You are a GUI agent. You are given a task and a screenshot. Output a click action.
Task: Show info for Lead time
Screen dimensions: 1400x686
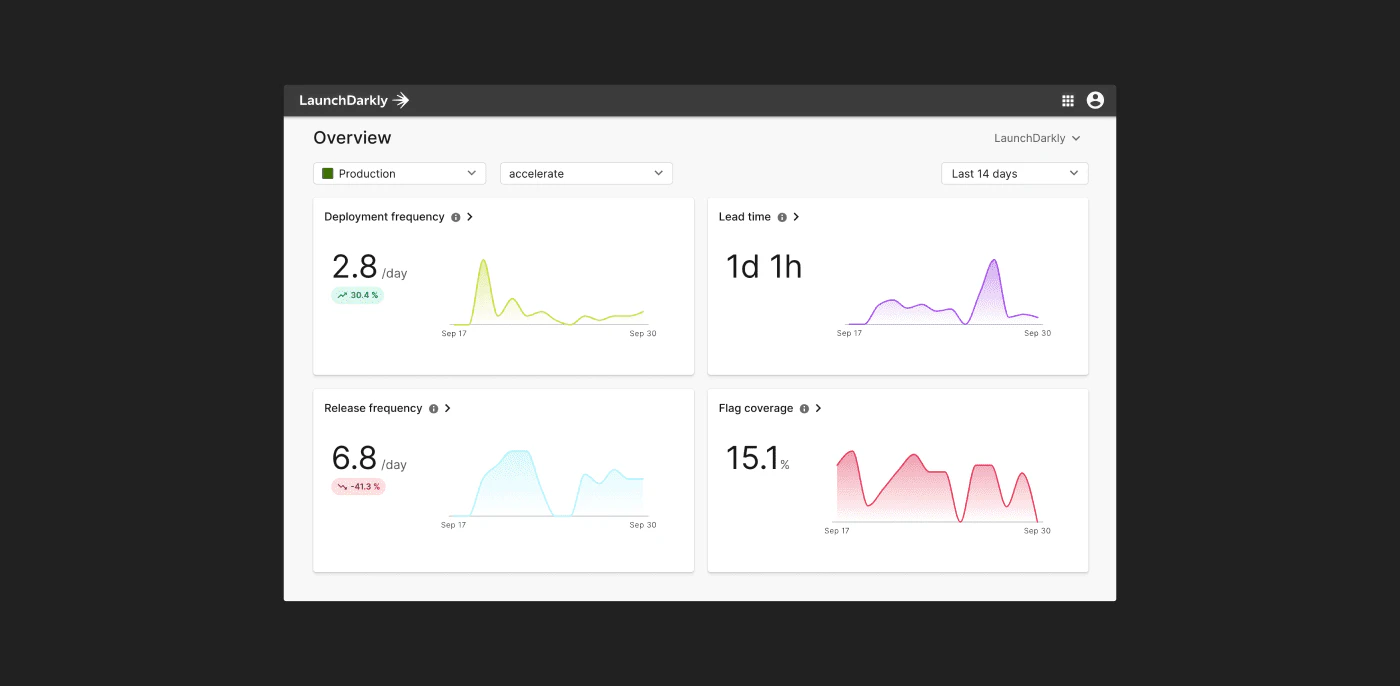coord(782,217)
